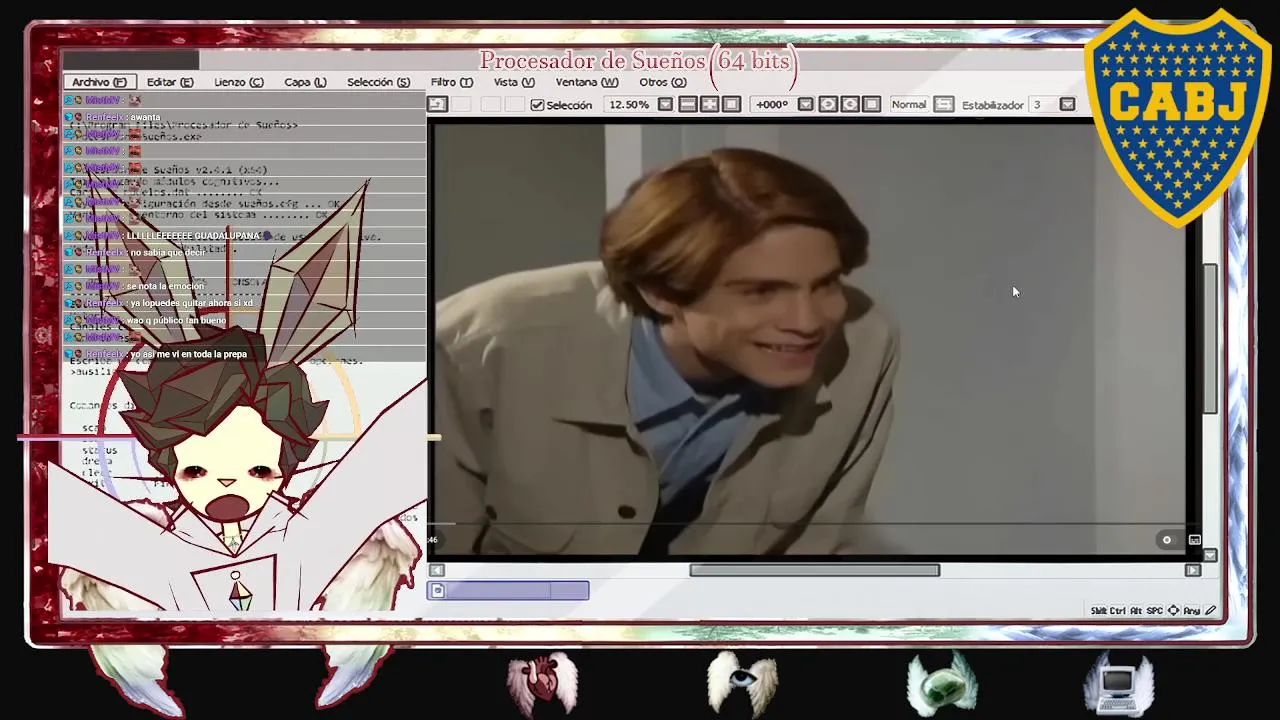
Task: Click chat message 'LLLLLEEEEEEE GUADALUPANA'
Action: pos(192,236)
